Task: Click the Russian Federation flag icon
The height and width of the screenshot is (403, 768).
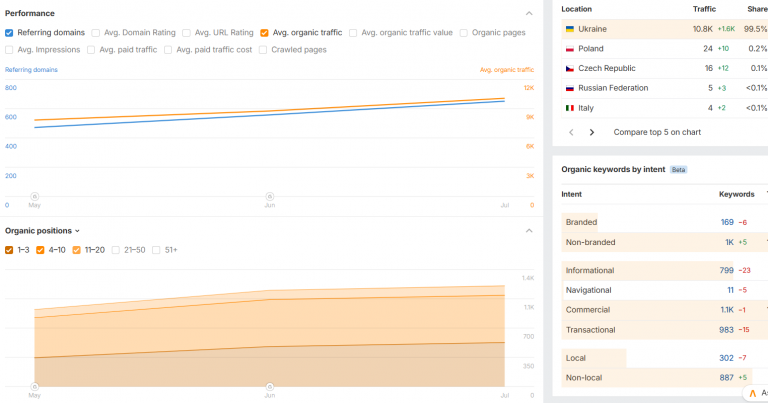Action: [570, 88]
